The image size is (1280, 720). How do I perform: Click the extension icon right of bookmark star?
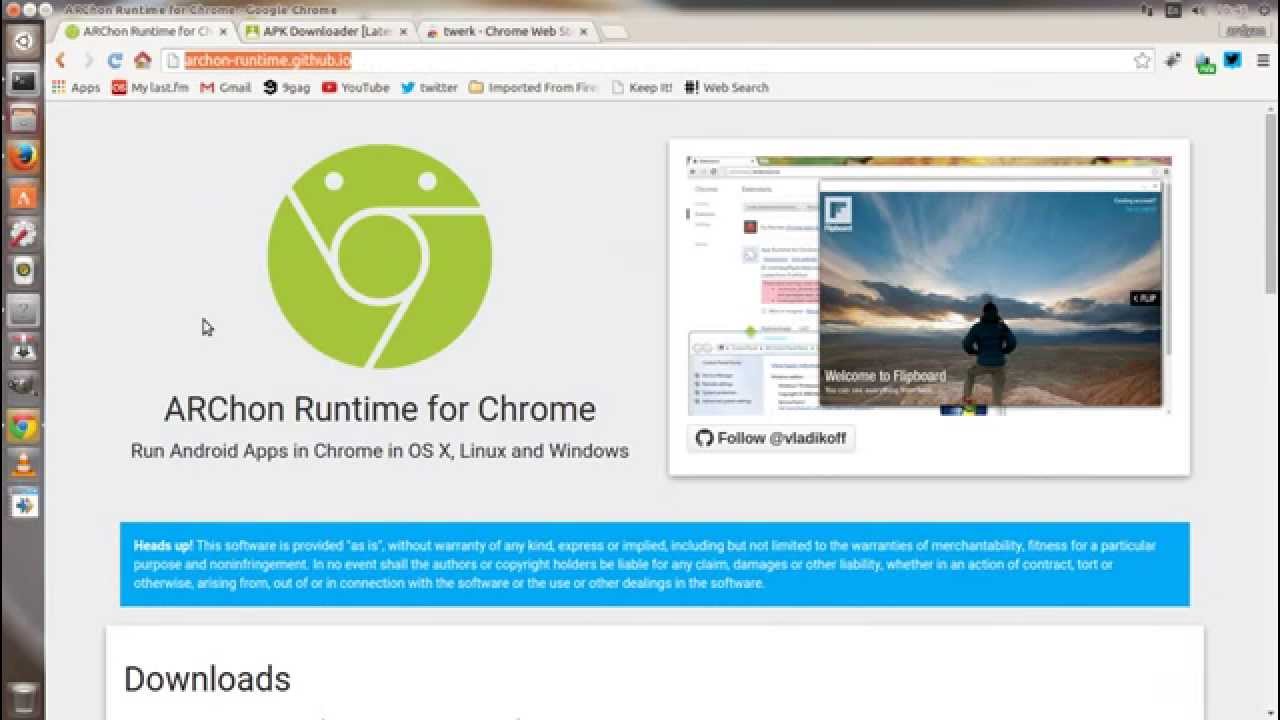[1174, 60]
